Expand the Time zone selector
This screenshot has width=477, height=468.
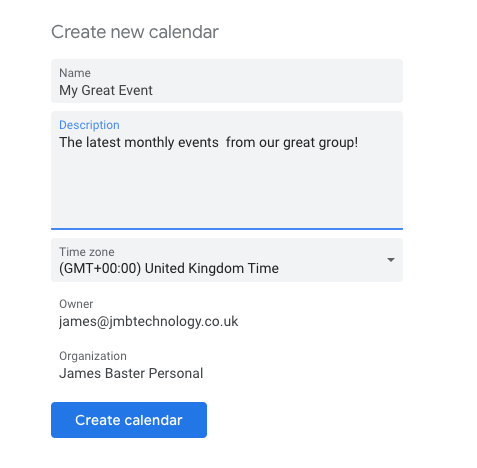click(227, 260)
